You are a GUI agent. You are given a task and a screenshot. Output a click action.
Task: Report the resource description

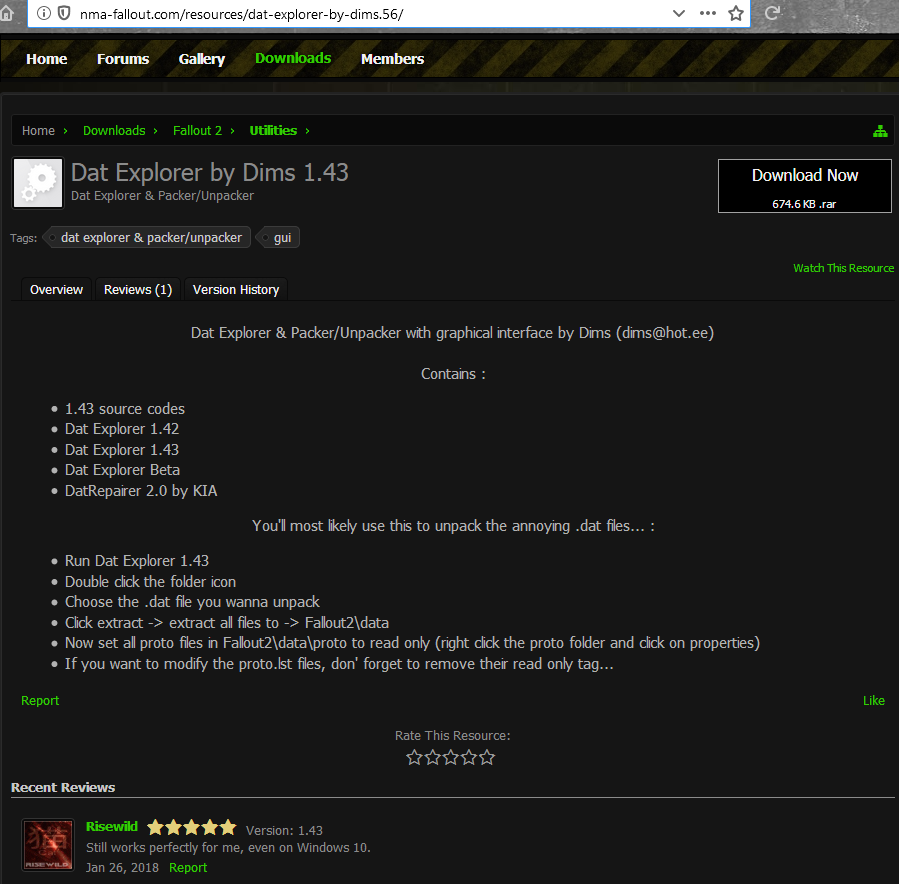coord(40,701)
